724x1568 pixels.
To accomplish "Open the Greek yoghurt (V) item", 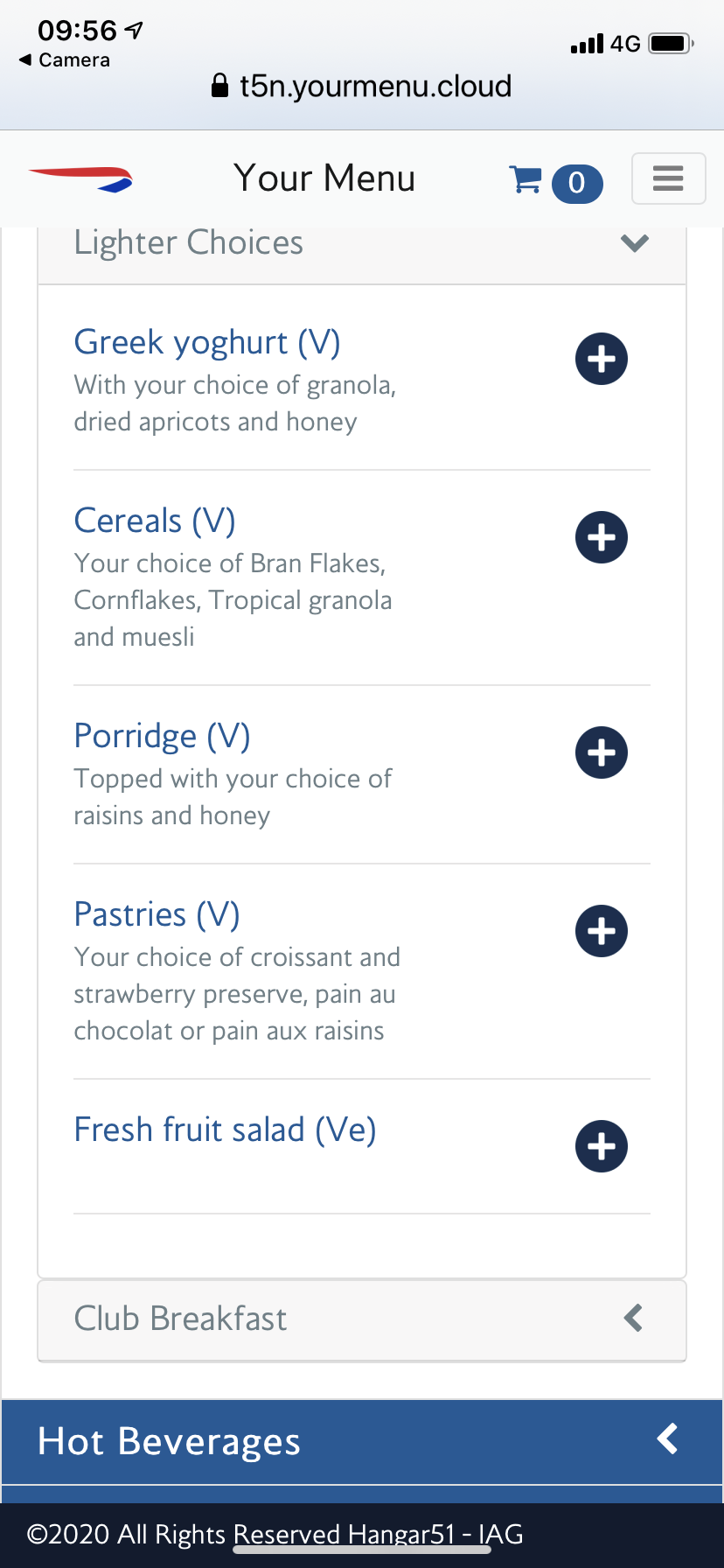I will (x=207, y=342).
